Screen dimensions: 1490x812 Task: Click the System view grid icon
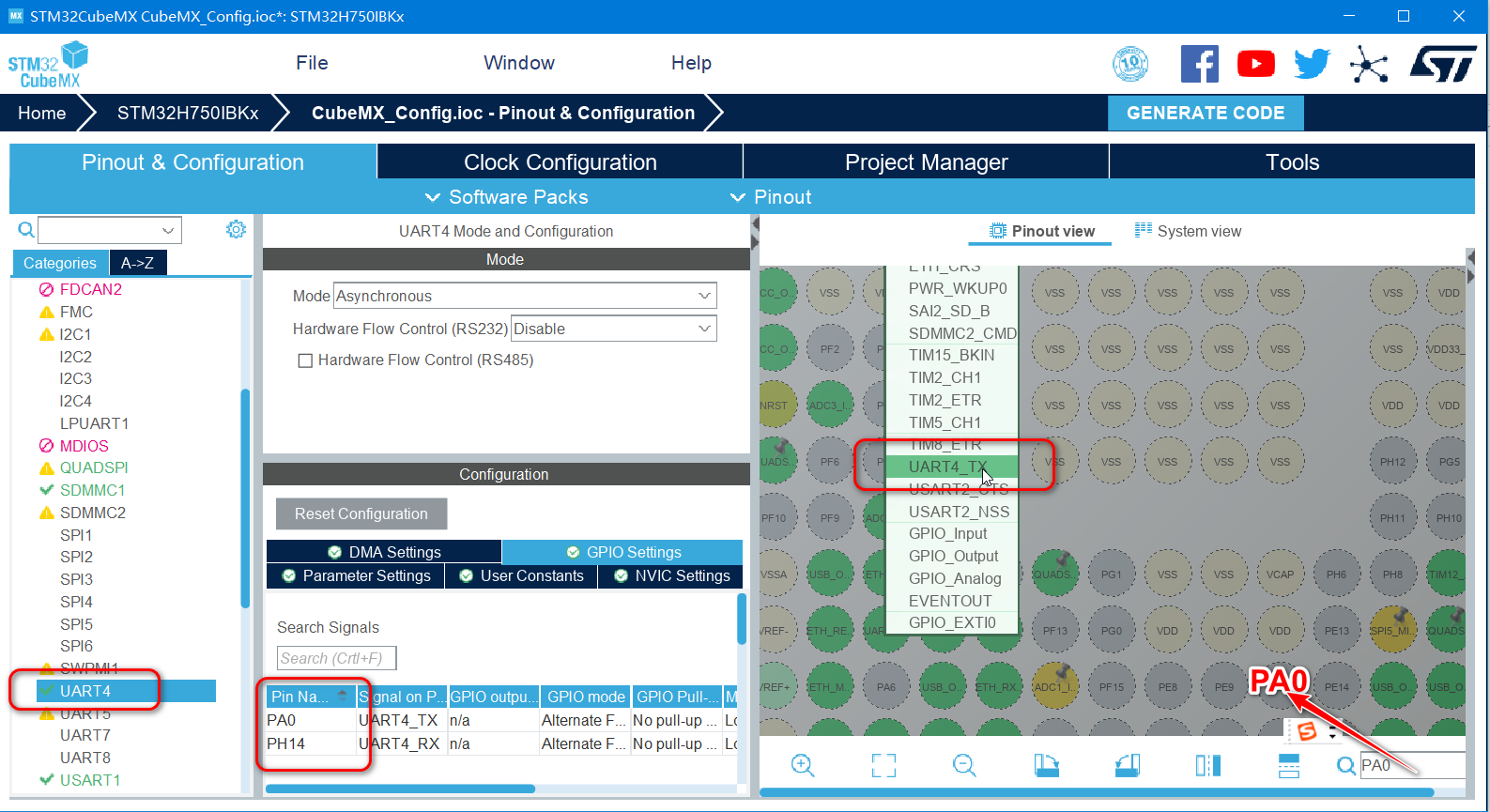[x=1143, y=230]
